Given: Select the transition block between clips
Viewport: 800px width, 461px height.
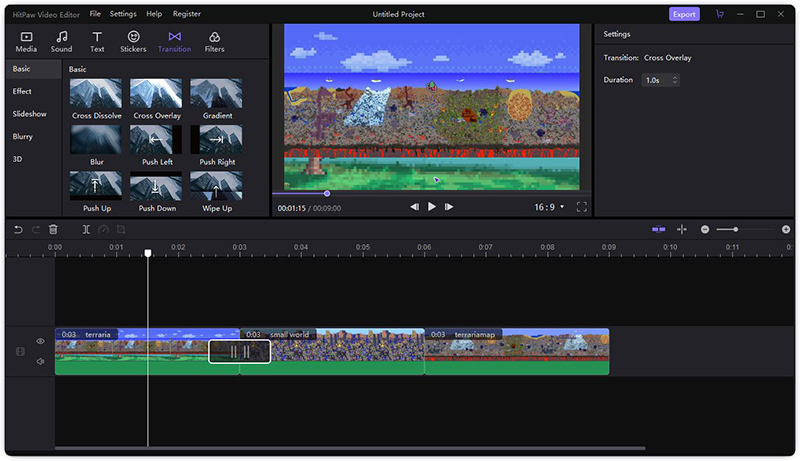Looking at the screenshot, I should (239, 351).
